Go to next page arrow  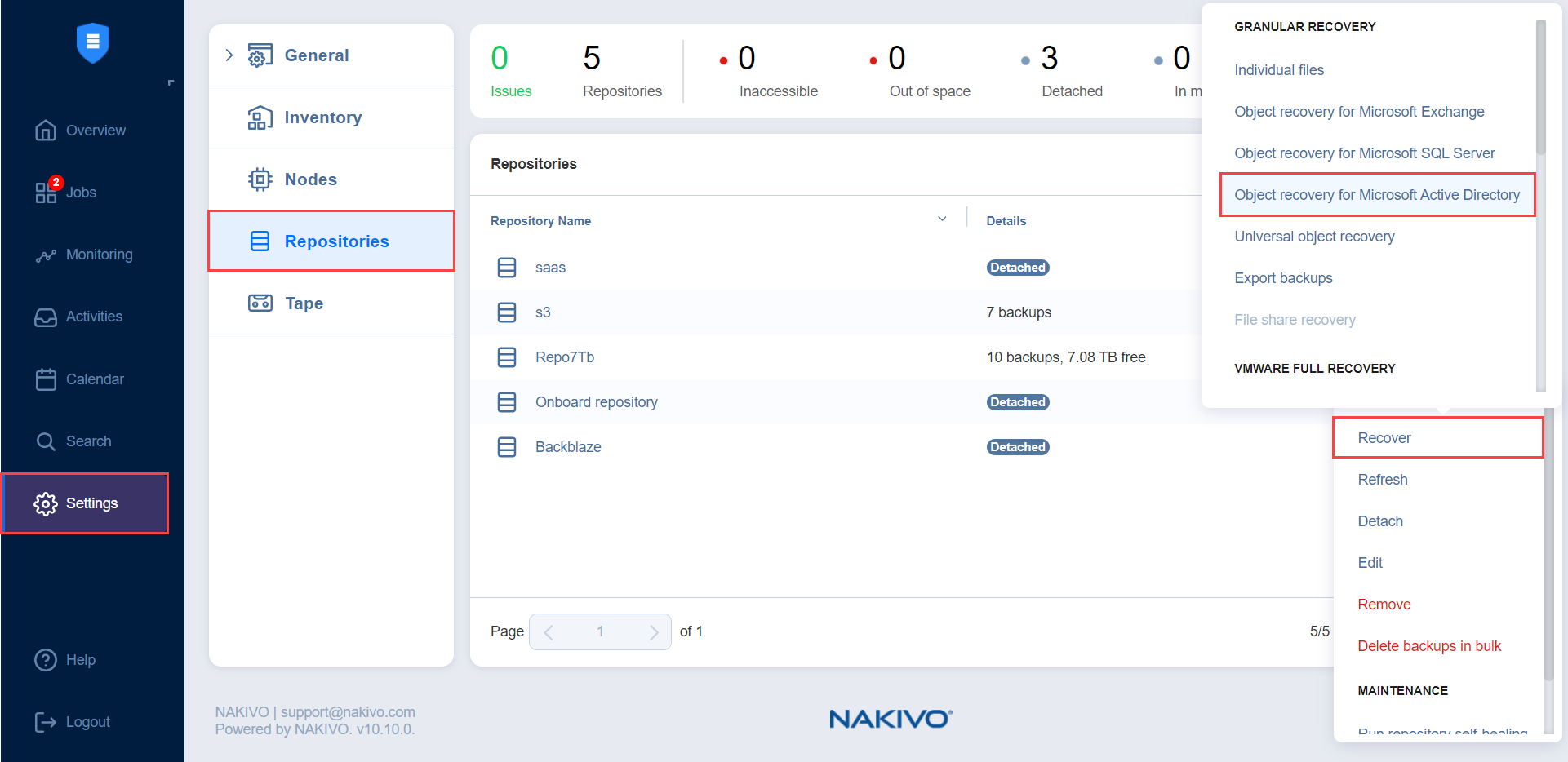tap(654, 632)
